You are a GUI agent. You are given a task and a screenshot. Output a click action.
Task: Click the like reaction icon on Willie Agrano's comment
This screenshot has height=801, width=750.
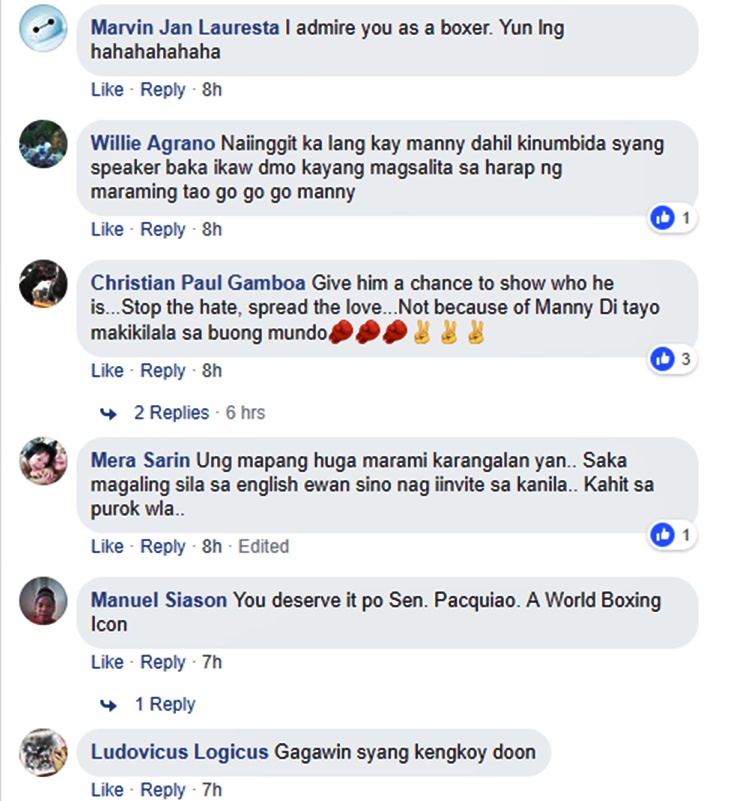pos(663,218)
